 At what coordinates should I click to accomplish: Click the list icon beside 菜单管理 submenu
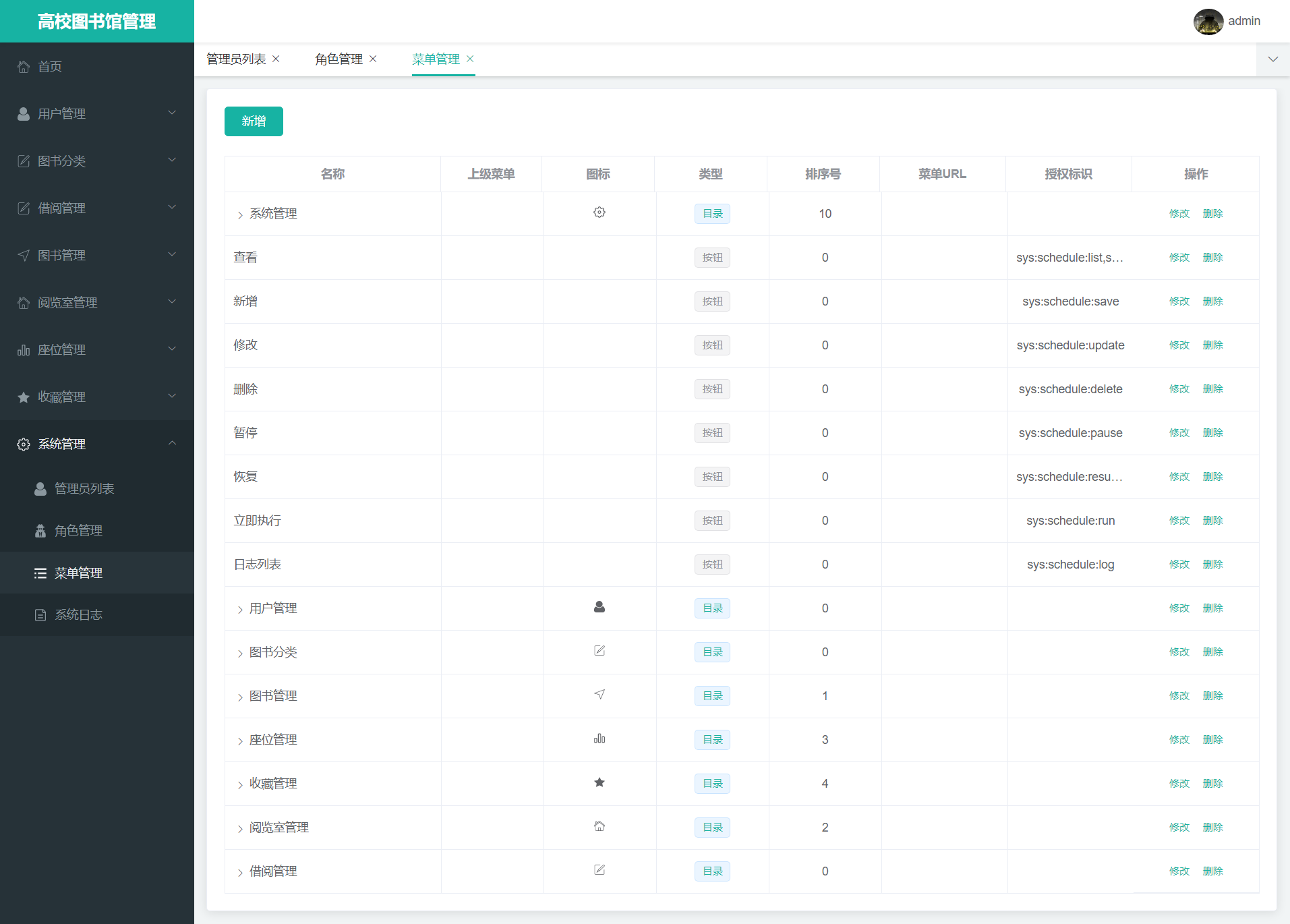[x=40, y=573]
